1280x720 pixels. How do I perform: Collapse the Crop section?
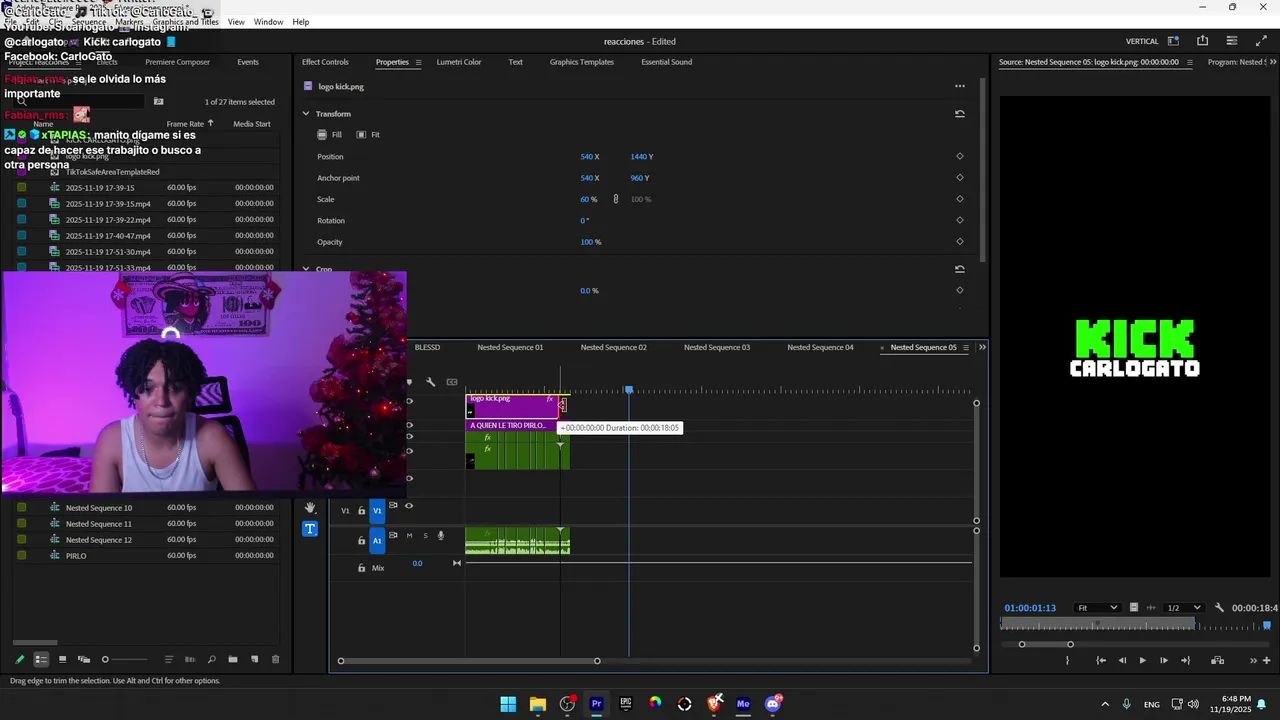pyautogui.click(x=306, y=269)
